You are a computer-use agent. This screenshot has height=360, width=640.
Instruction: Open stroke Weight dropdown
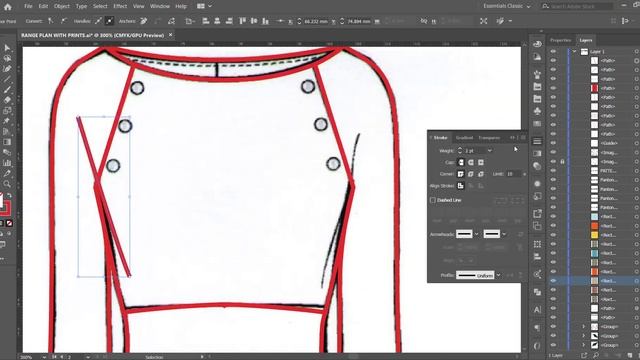(x=489, y=151)
